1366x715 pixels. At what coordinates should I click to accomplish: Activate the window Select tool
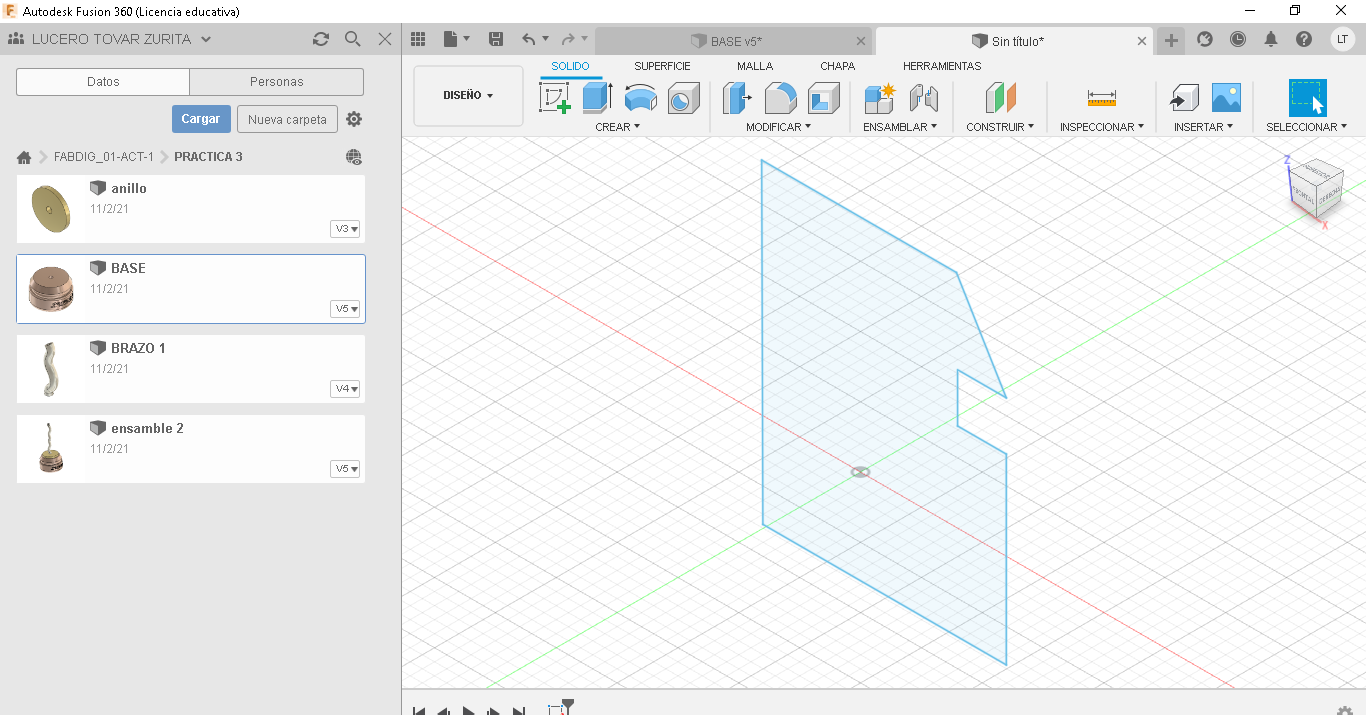(1307, 98)
